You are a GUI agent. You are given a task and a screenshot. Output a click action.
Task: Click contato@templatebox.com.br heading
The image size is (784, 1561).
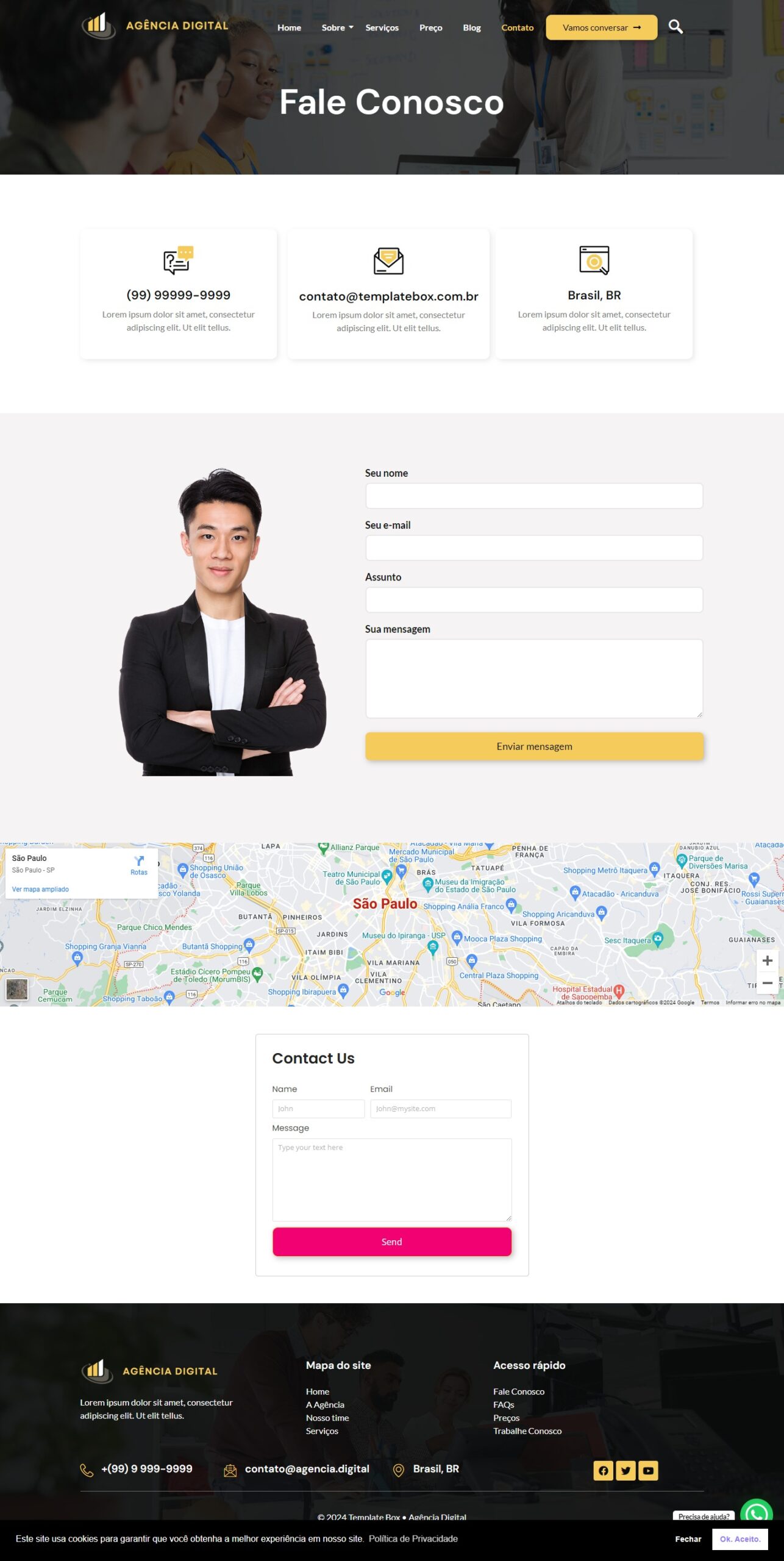(x=388, y=296)
